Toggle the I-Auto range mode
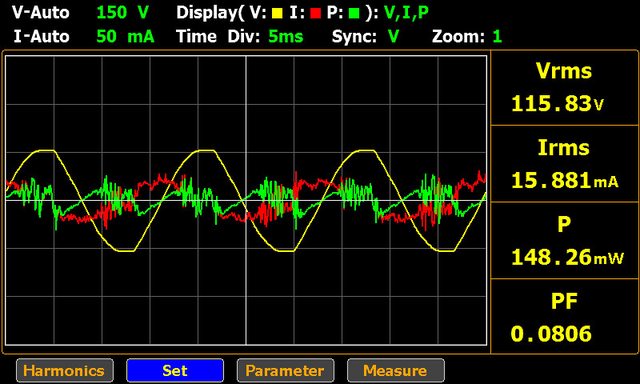Screen dimensions: 640x384 [41, 37]
